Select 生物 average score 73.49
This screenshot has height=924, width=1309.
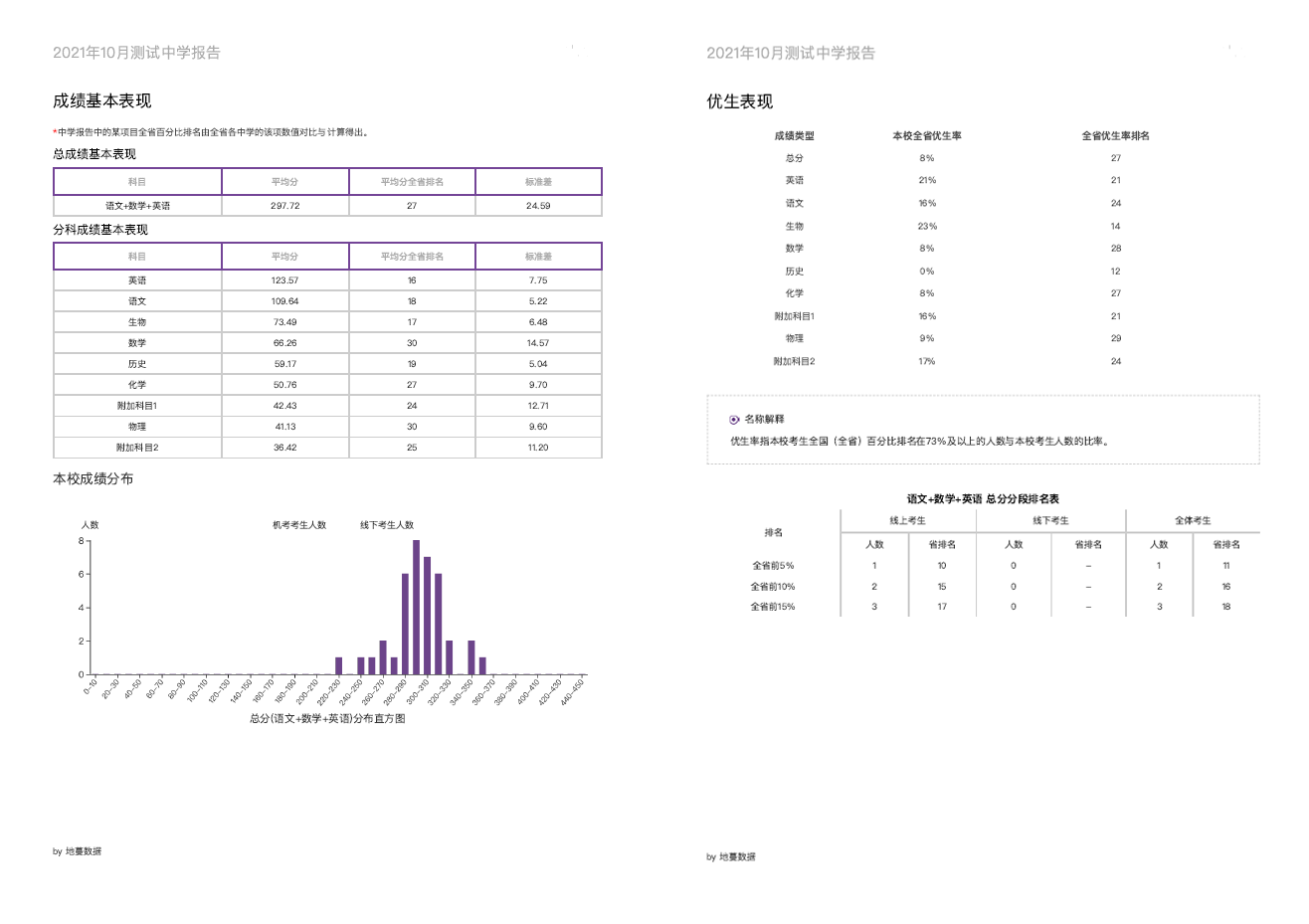tap(284, 322)
